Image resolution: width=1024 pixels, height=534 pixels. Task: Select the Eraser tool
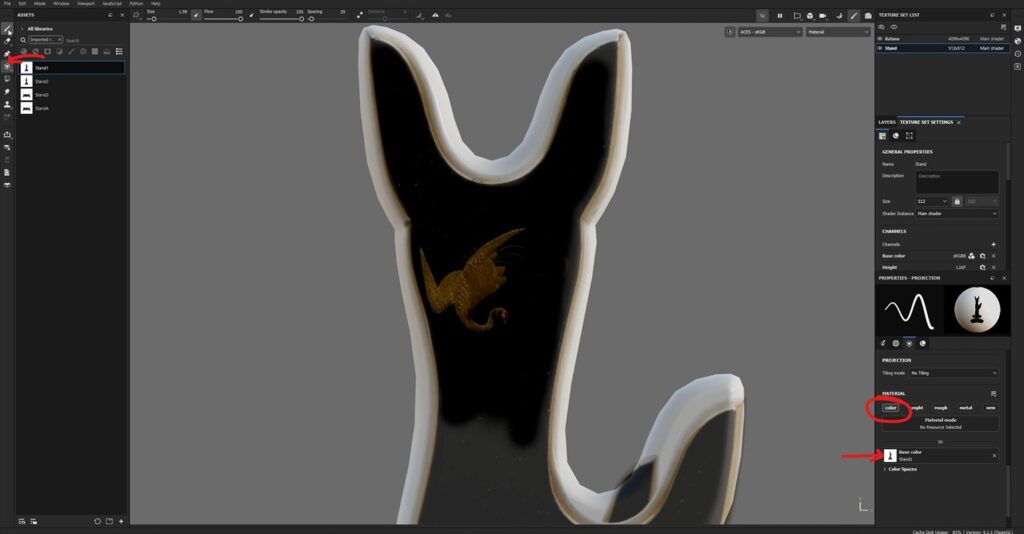[x=7, y=41]
